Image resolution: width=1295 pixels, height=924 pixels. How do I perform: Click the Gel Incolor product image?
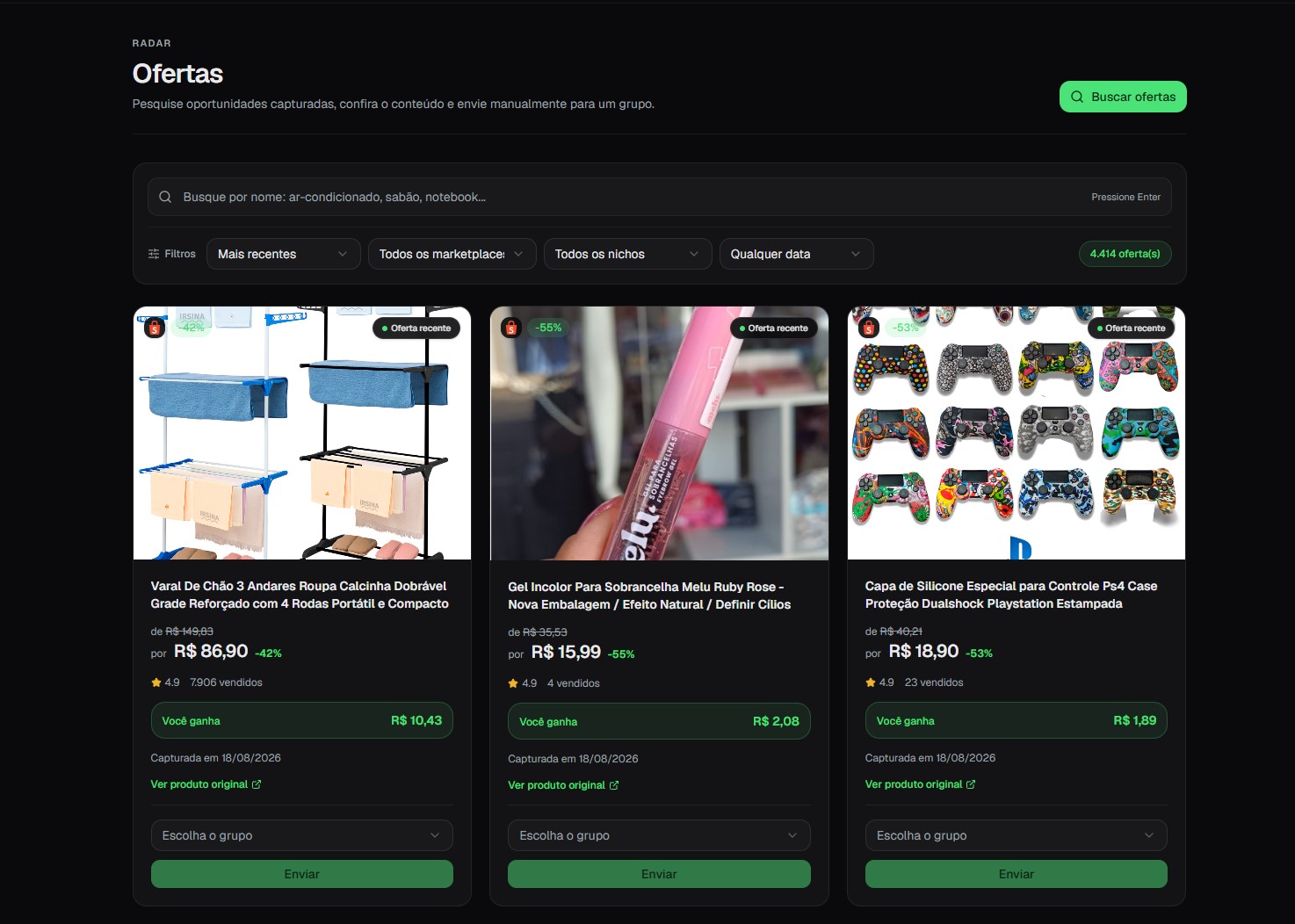[x=659, y=433]
